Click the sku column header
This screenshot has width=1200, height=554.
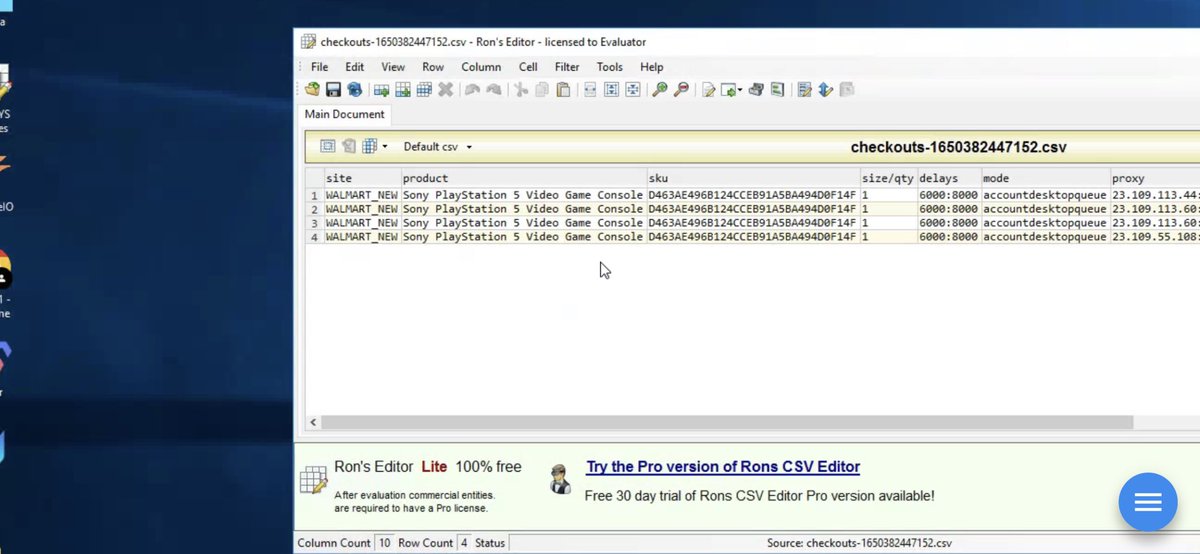pos(753,178)
